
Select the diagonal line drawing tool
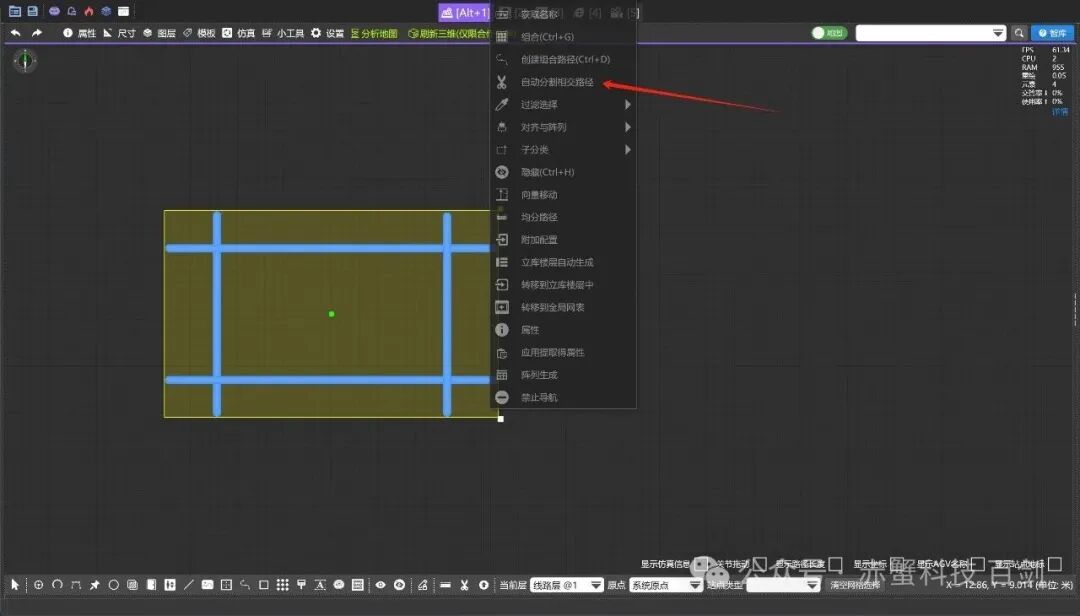pyautogui.click(x=189, y=585)
